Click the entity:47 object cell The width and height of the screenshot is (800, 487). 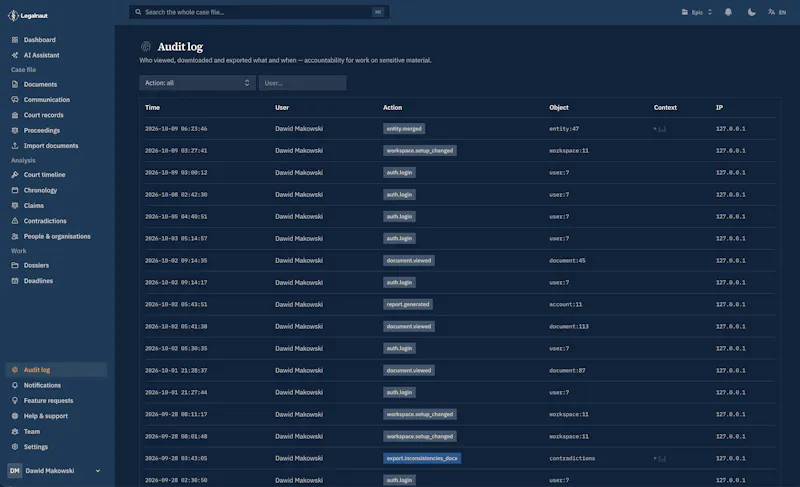click(564, 129)
